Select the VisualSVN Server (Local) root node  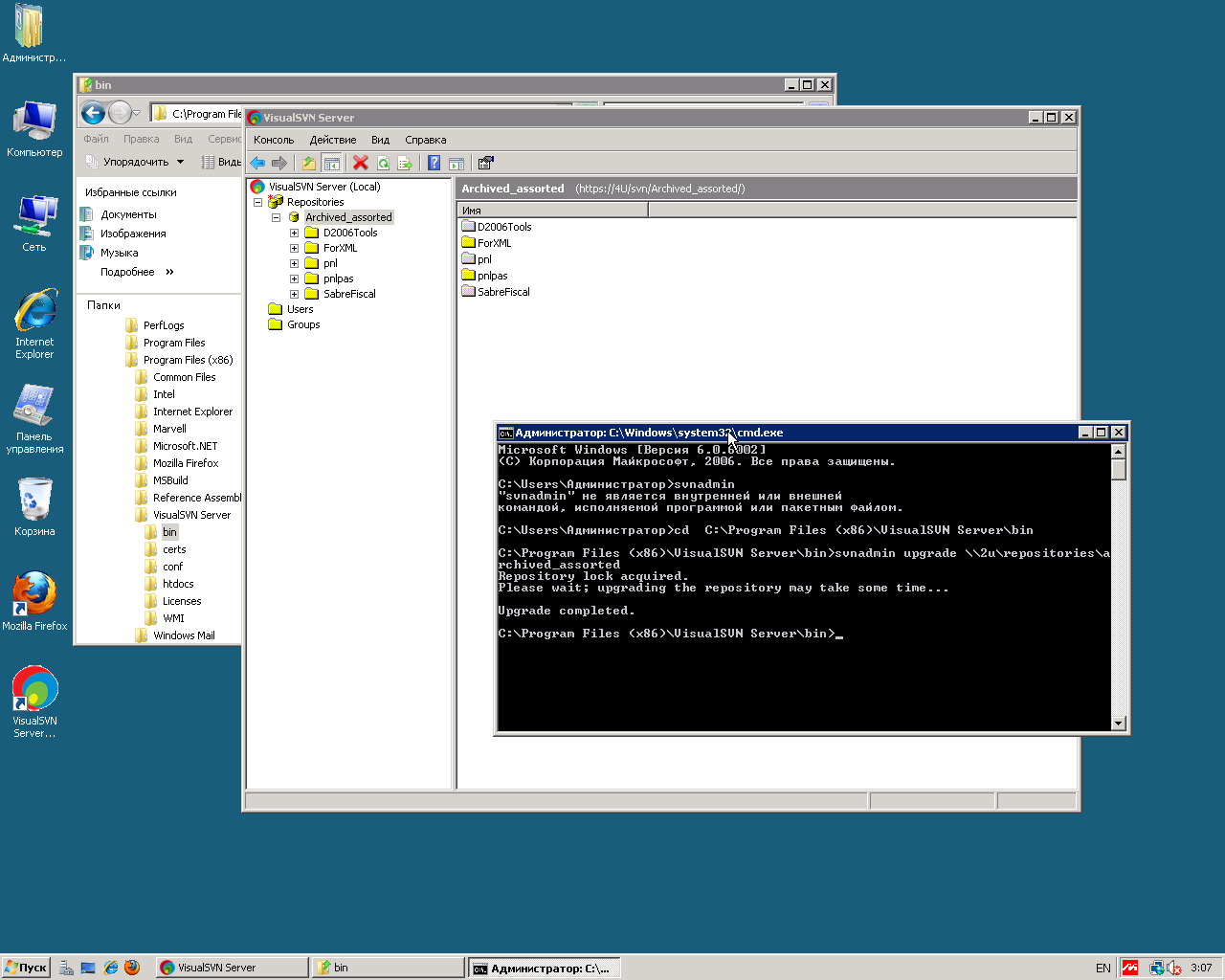[324, 187]
